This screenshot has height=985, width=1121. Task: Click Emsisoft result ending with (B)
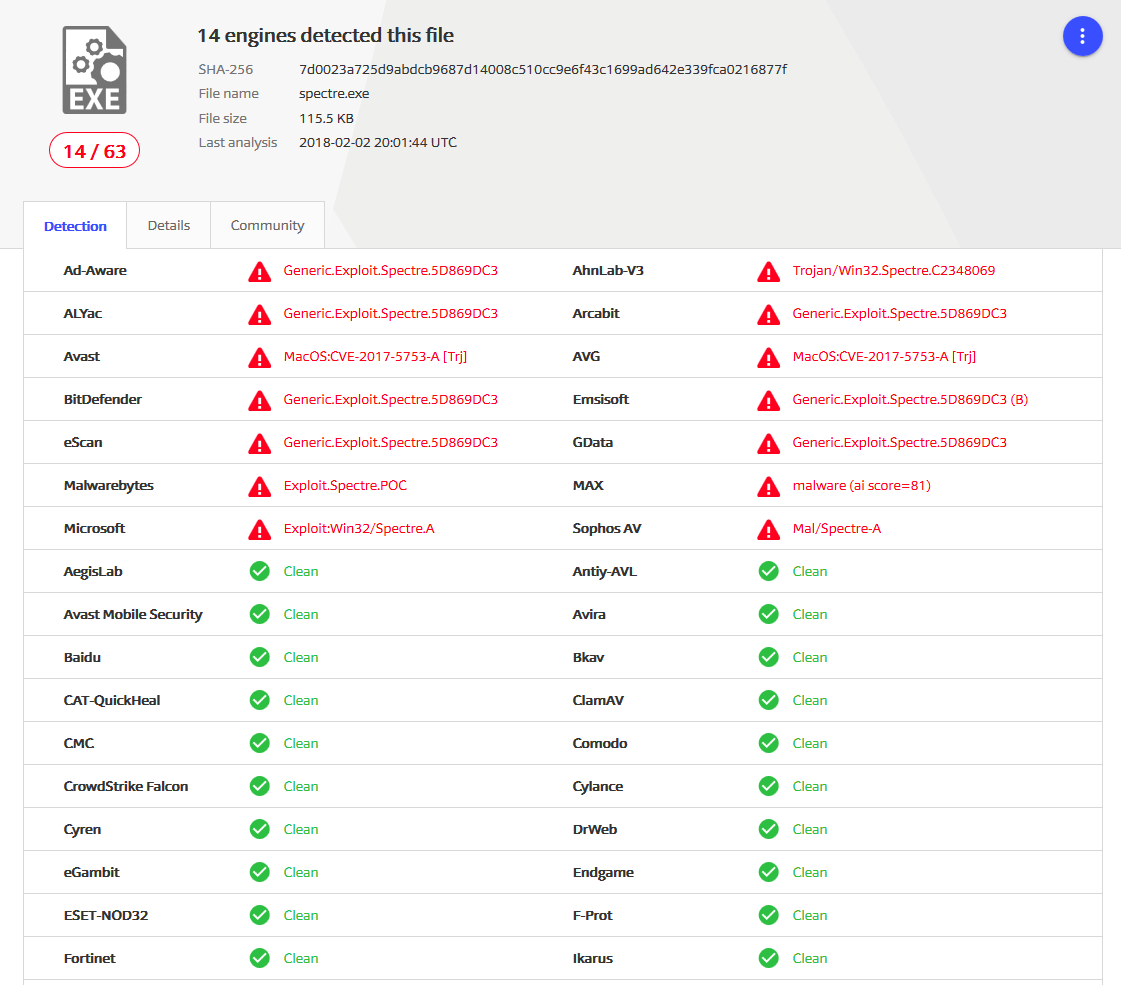pos(910,399)
